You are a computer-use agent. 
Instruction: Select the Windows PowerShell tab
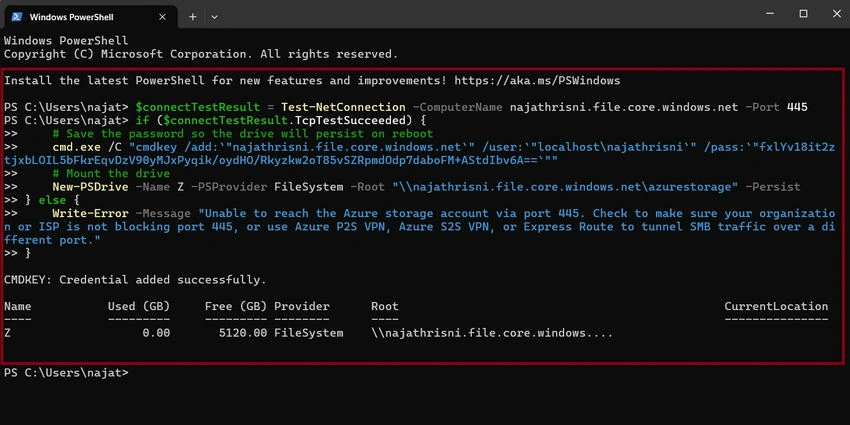[x=91, y=17]
